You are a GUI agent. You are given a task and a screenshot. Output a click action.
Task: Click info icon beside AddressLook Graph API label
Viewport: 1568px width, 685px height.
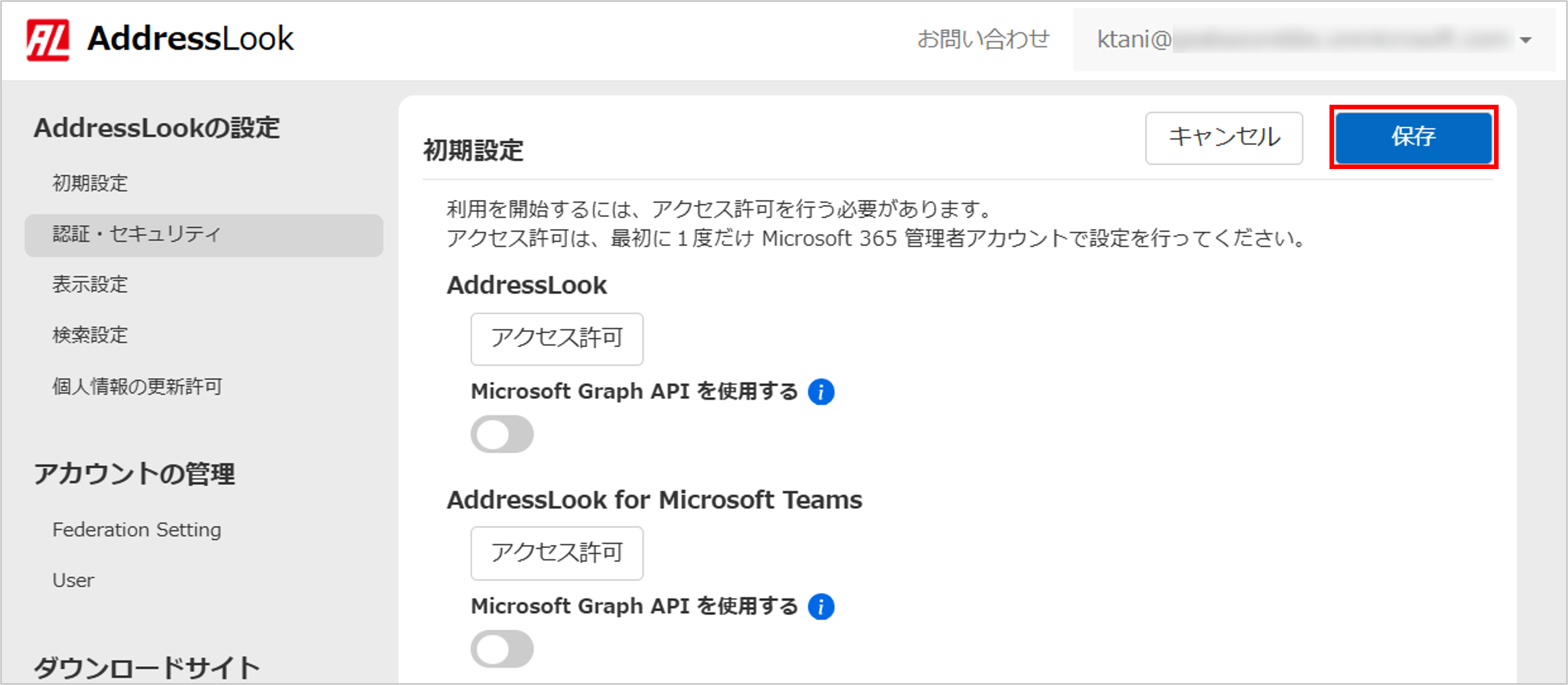coord(820,392)
